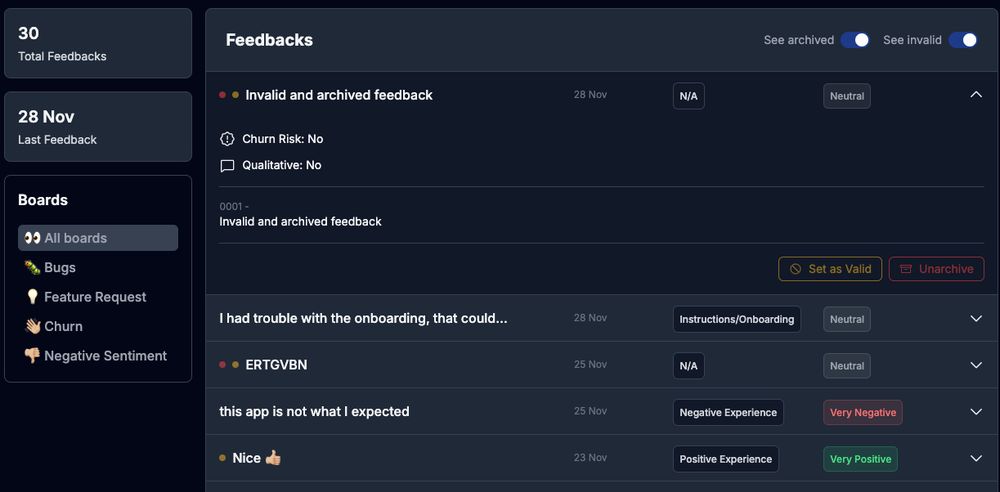The height and width of the screenshot is (492, 1000).
Task: Click the lightbulb icon for Feature Request
Action: click(33, 297)
